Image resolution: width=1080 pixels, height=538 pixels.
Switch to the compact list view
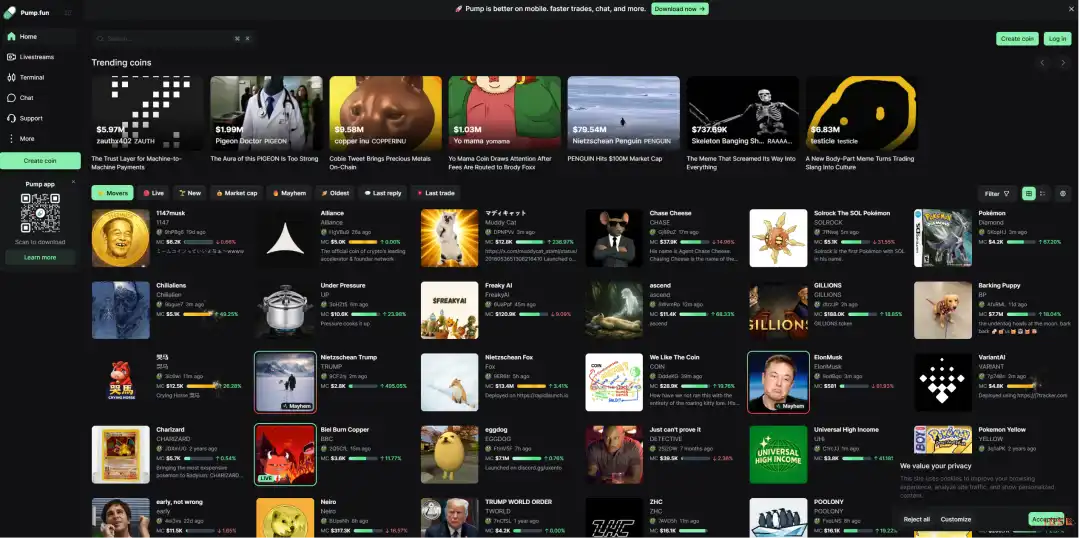coord(1043,193)
